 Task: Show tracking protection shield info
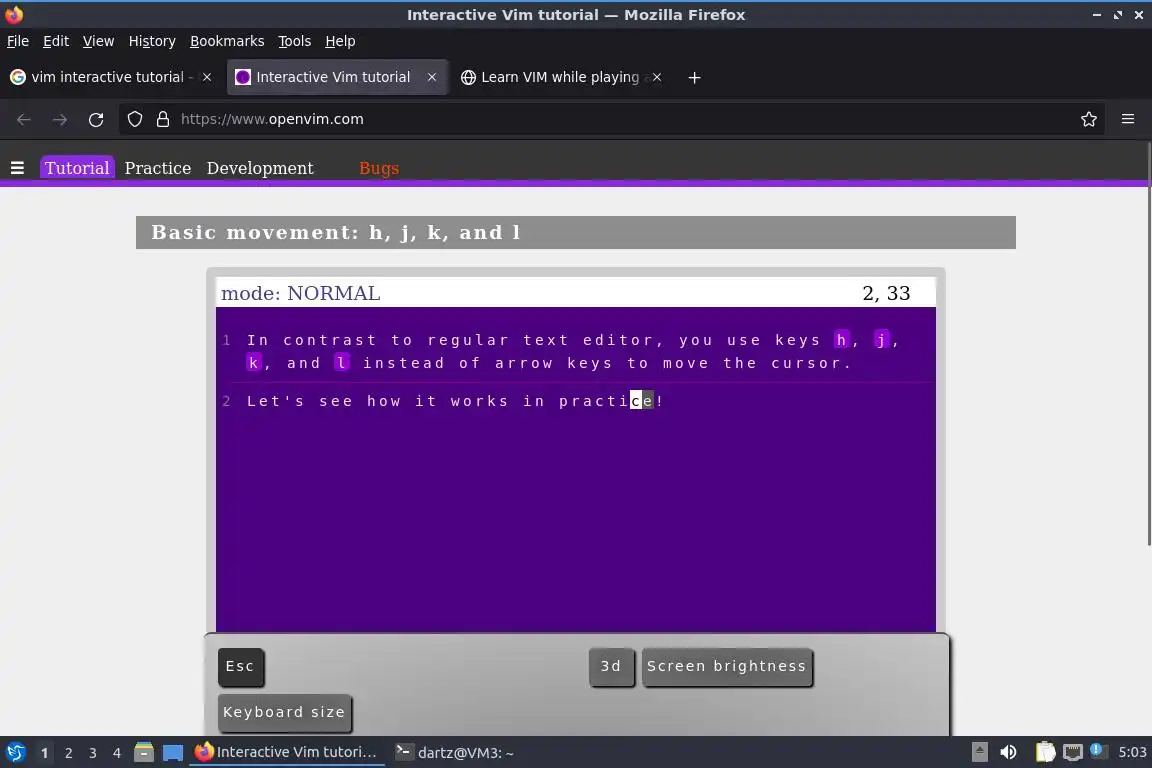tap(134, 119)
